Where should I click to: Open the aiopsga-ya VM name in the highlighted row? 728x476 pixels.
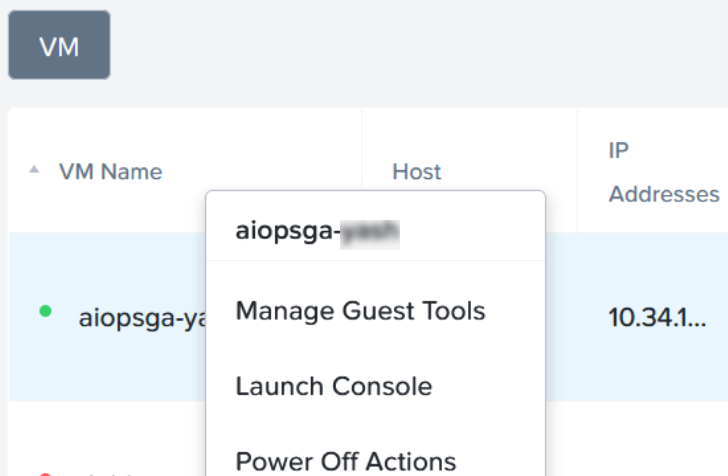pyautogui.click(x=140, y=317)
